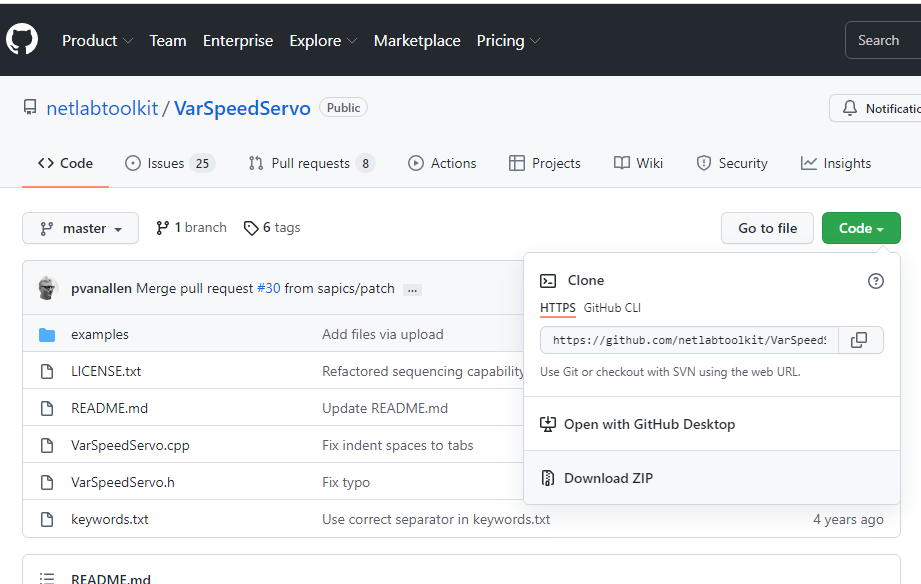Open the Projects tab

[x=544, y=163]
